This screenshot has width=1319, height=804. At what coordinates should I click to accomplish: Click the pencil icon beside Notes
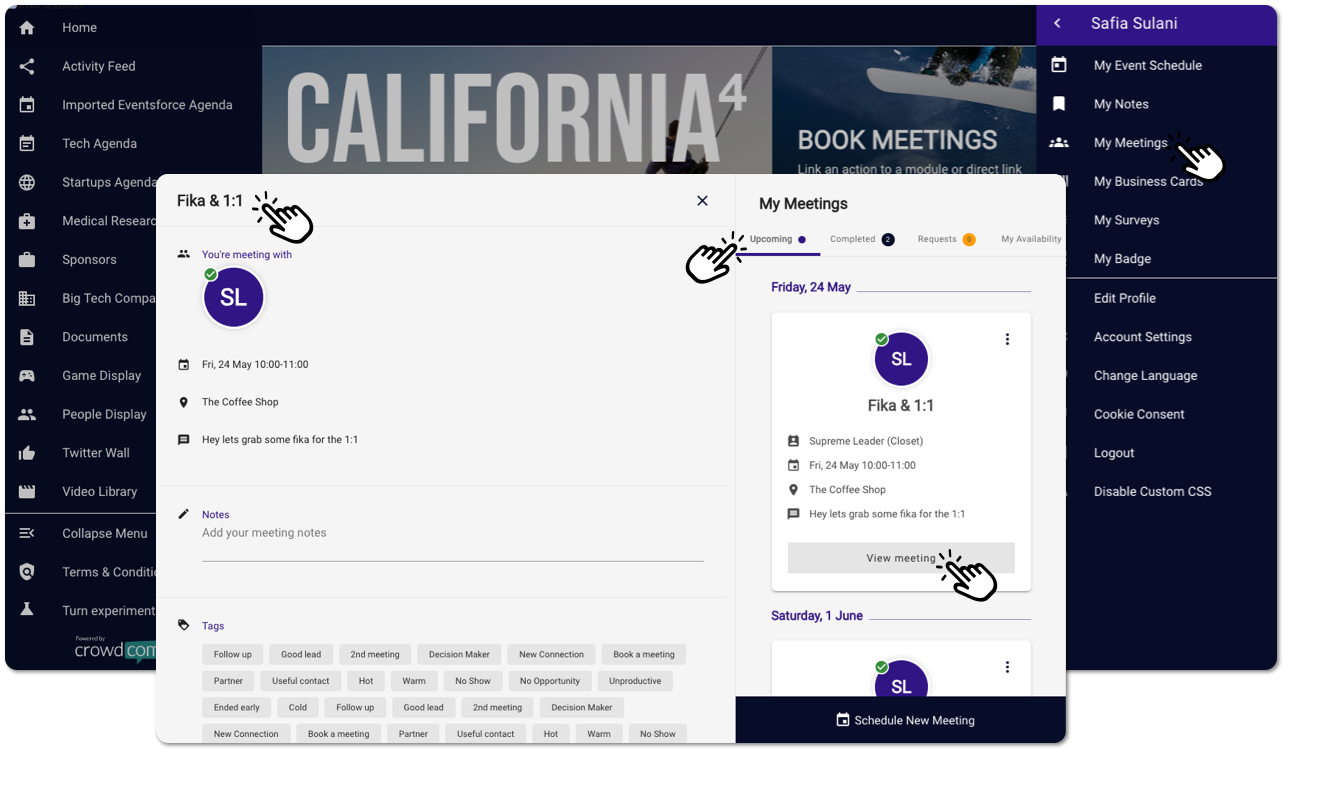[x=183, y=514]
